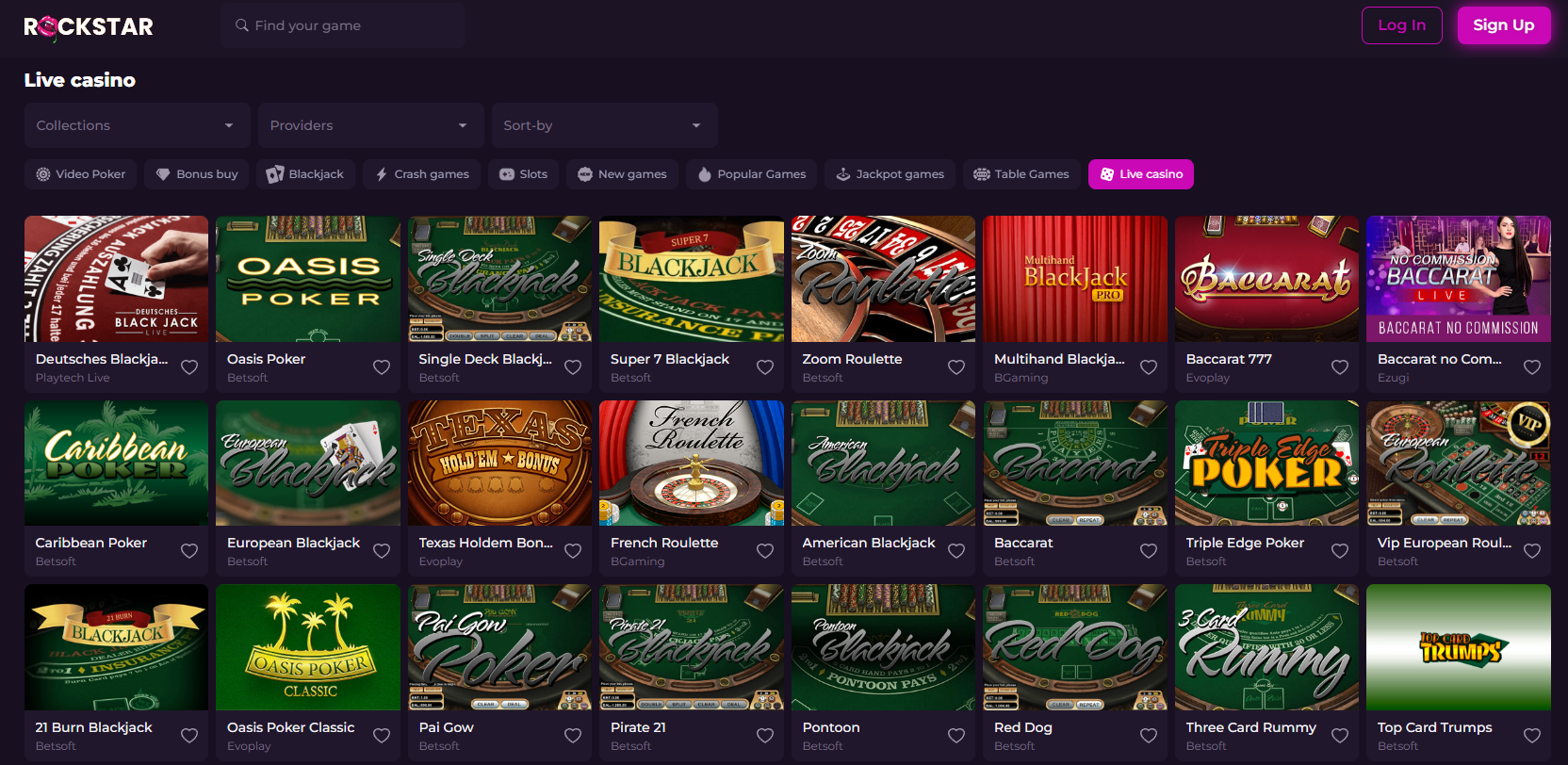Tap heart icon for American Blackjack

pyautogui.click(x=956, y=551)
